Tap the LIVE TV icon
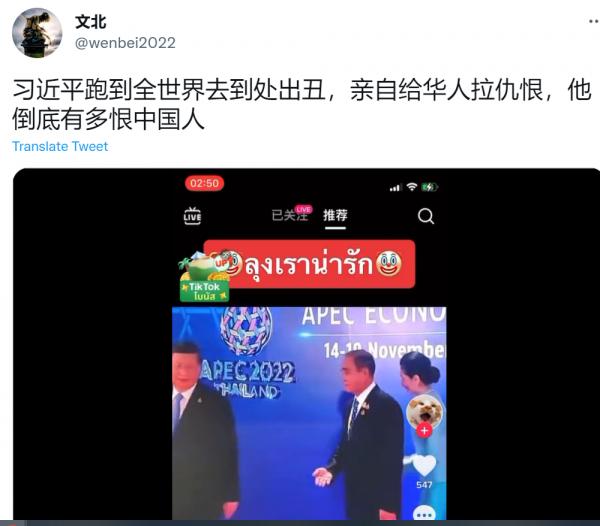This screenshot has height=526, width=600. pos(192,216)
